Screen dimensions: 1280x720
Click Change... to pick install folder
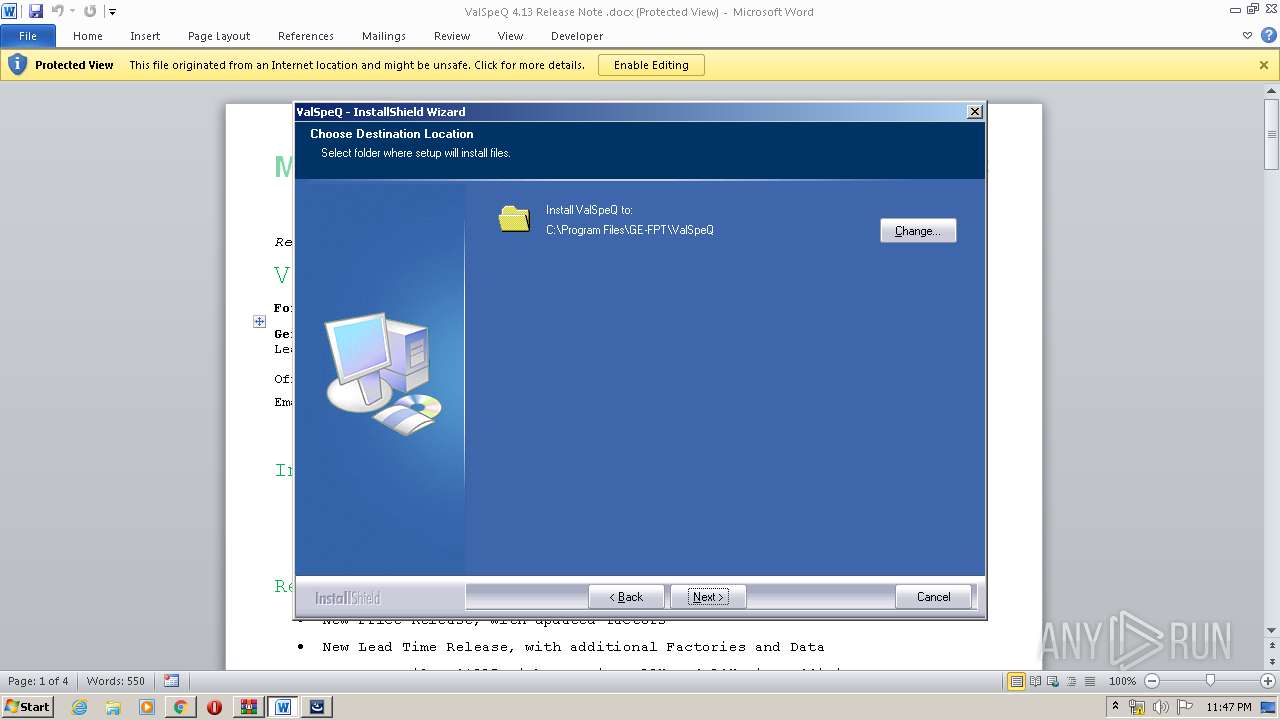[918, 230]
